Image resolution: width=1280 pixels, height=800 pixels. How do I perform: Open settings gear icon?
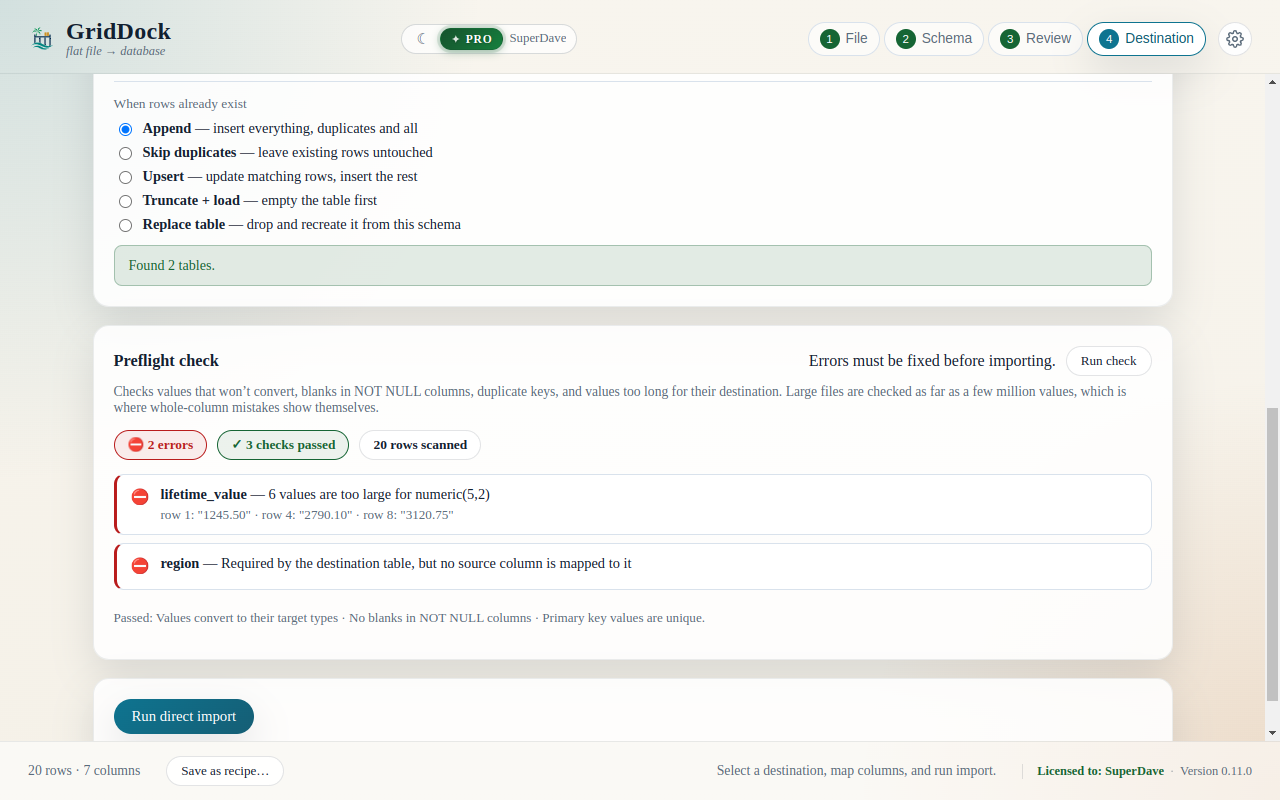pos(1235,39)
